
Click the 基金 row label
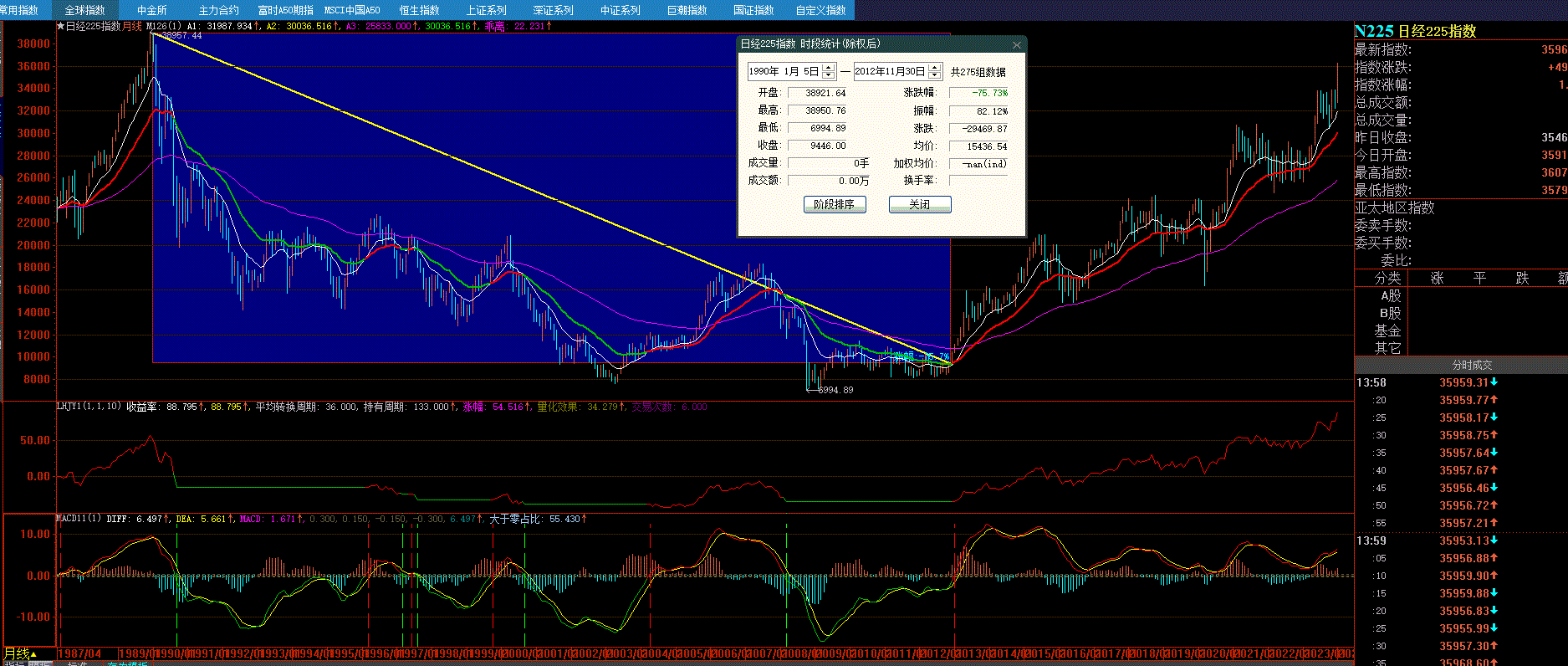tap(1388, 330)
